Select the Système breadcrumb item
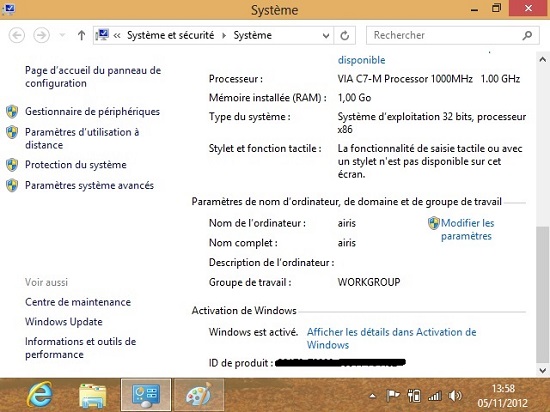This screenshot has width=550, height=412. pos(253,35)
